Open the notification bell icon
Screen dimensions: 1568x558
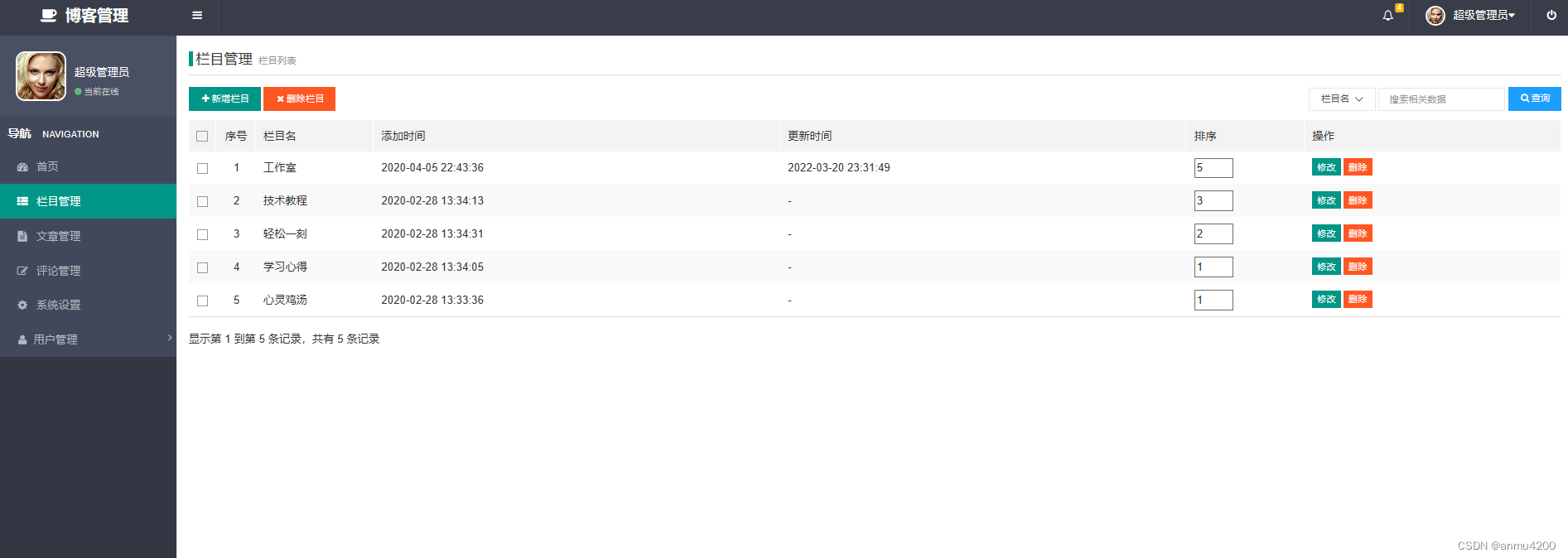pos(1388,16)
